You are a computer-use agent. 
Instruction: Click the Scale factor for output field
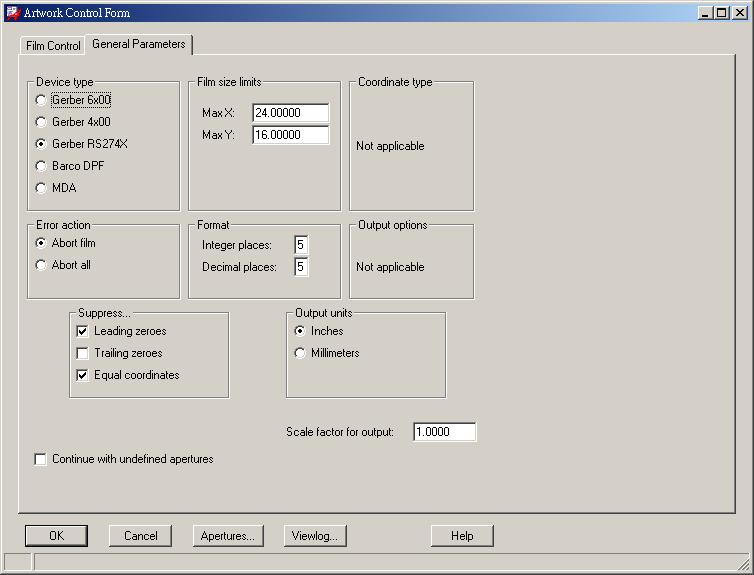point(444,432)
